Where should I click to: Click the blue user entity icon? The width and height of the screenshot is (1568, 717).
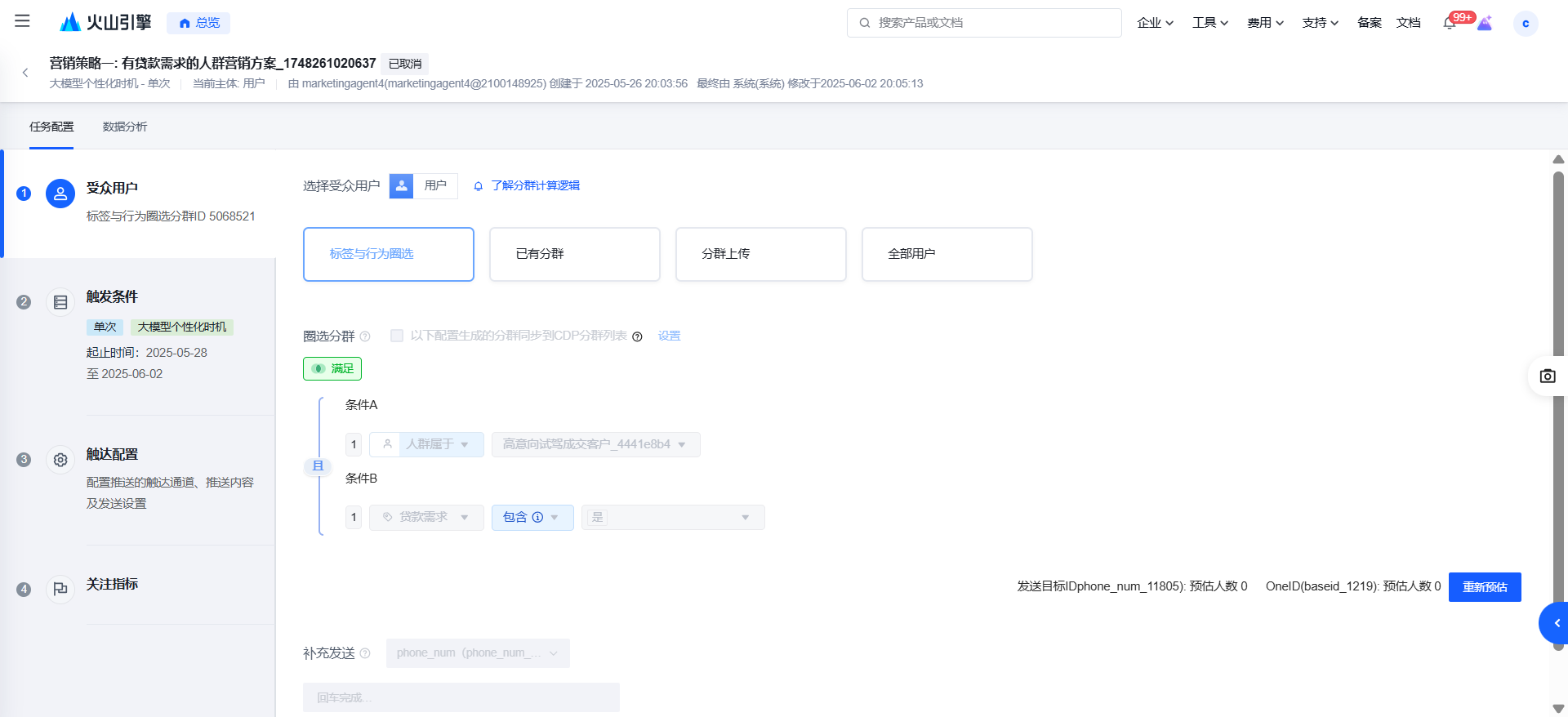pyautogui.click(x=401, y=186)
